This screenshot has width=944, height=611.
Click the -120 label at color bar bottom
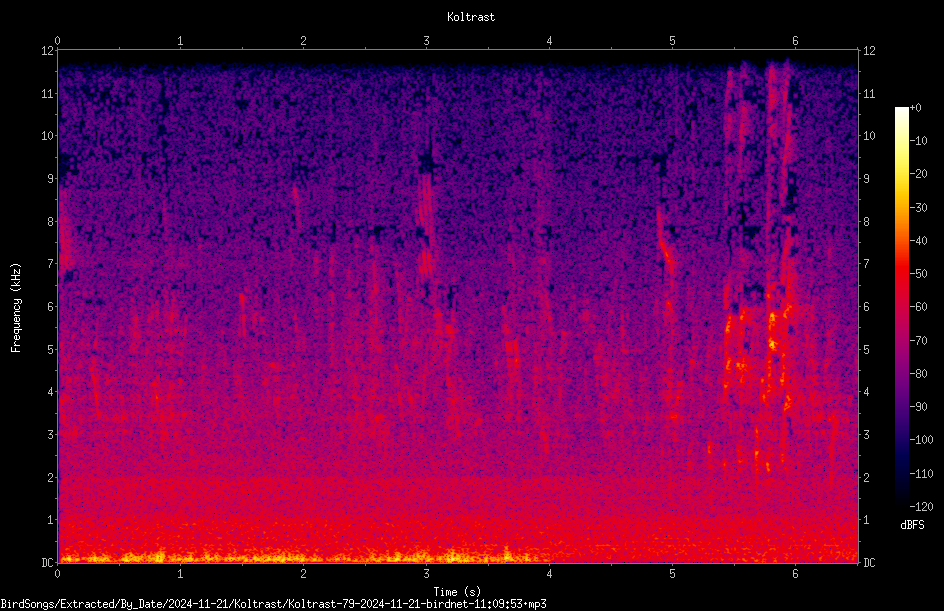[921, 506]
